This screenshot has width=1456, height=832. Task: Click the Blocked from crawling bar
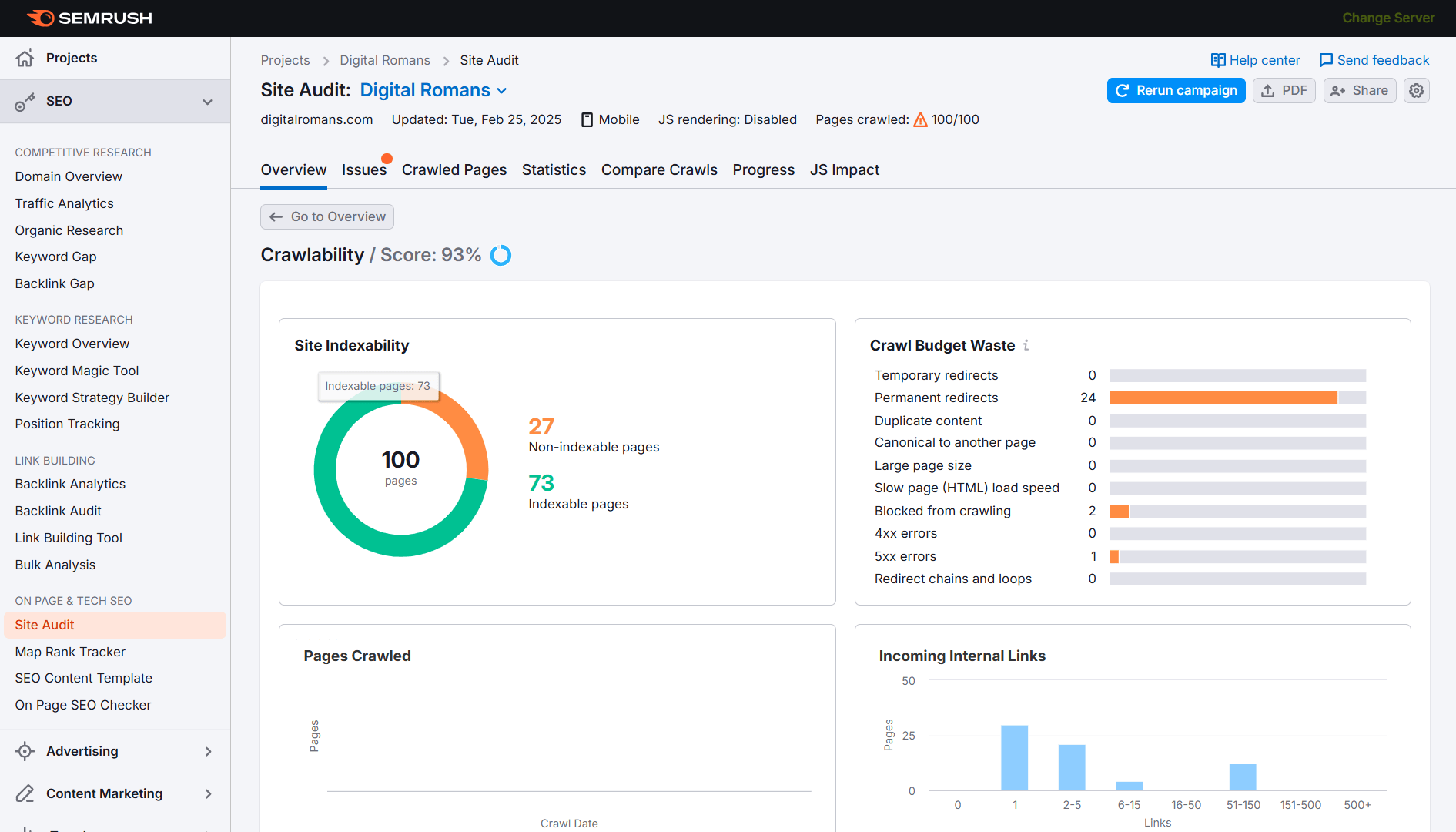click(x=1120, y=512)
